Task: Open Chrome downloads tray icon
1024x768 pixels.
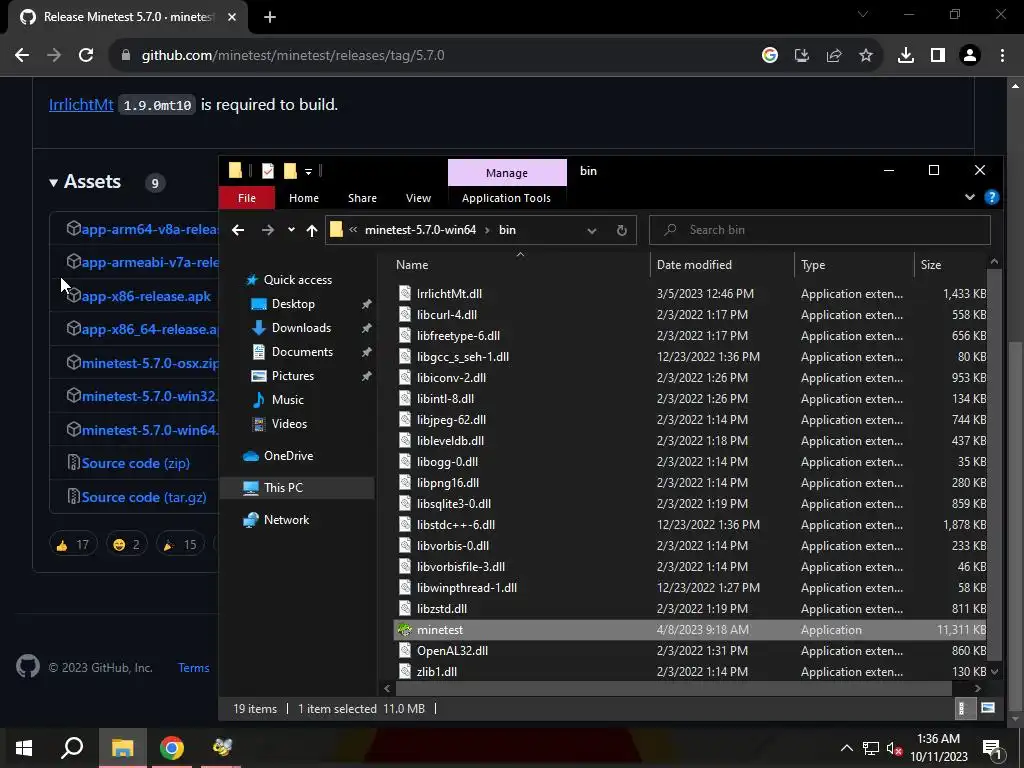Action: click(906, 56)
